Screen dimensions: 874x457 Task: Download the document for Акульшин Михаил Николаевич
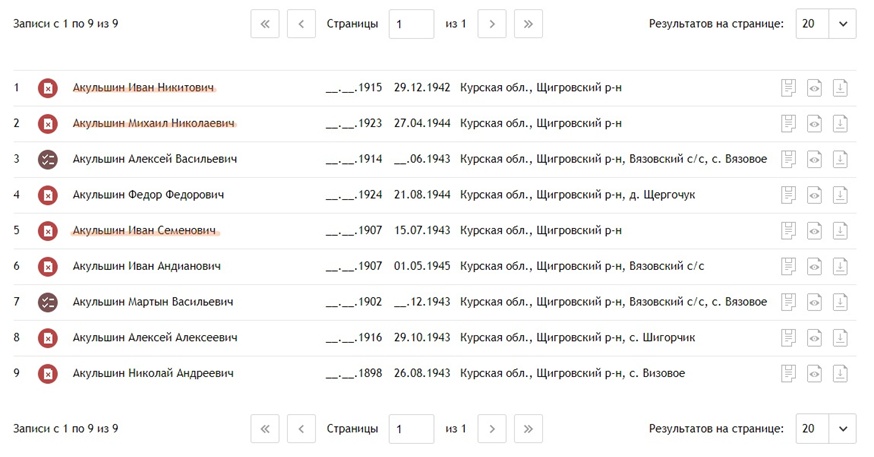click(x=840, y=124)
